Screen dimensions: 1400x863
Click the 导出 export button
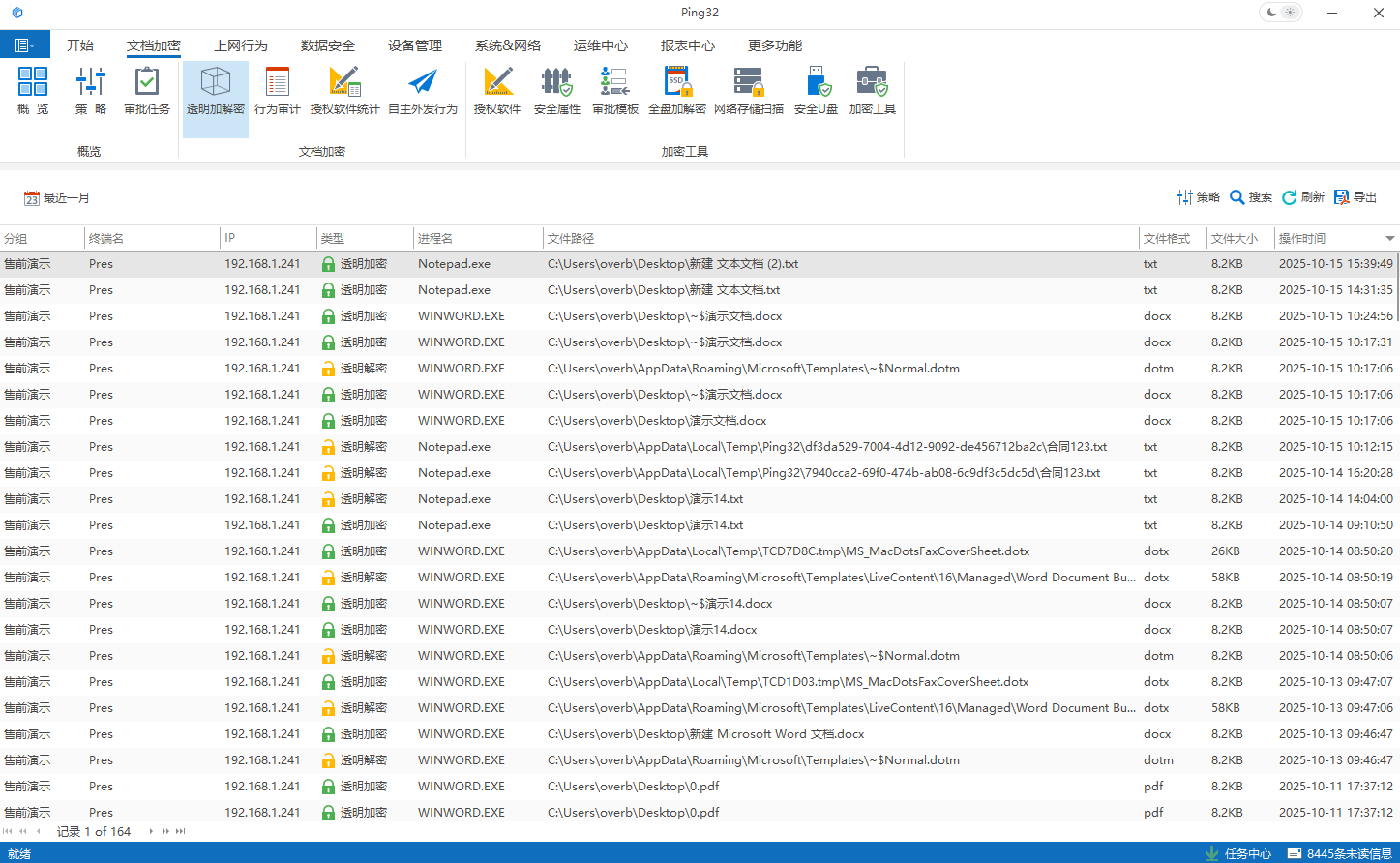(x=1355, y=197)
